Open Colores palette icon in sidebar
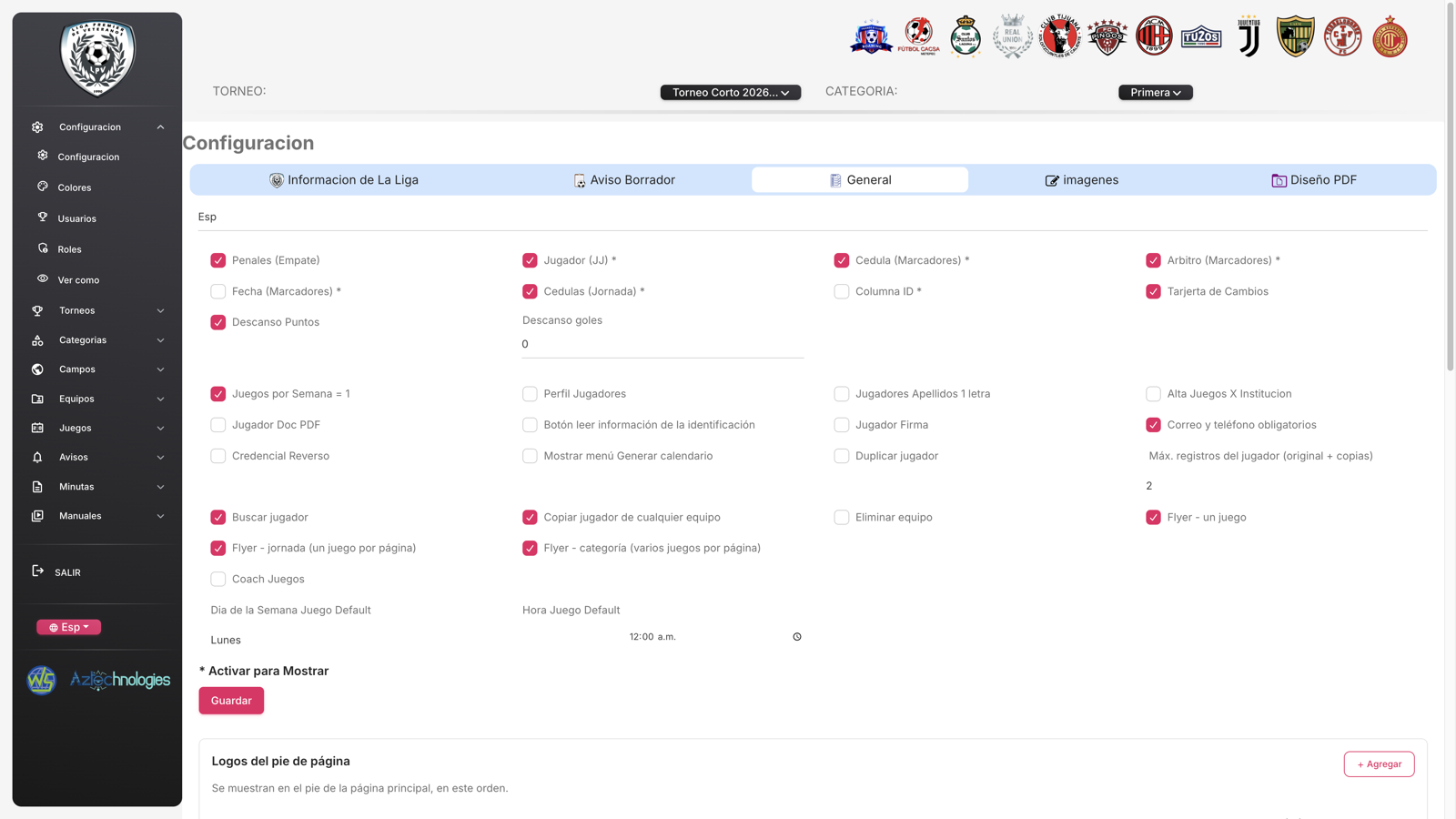 (x=43, y=187)
